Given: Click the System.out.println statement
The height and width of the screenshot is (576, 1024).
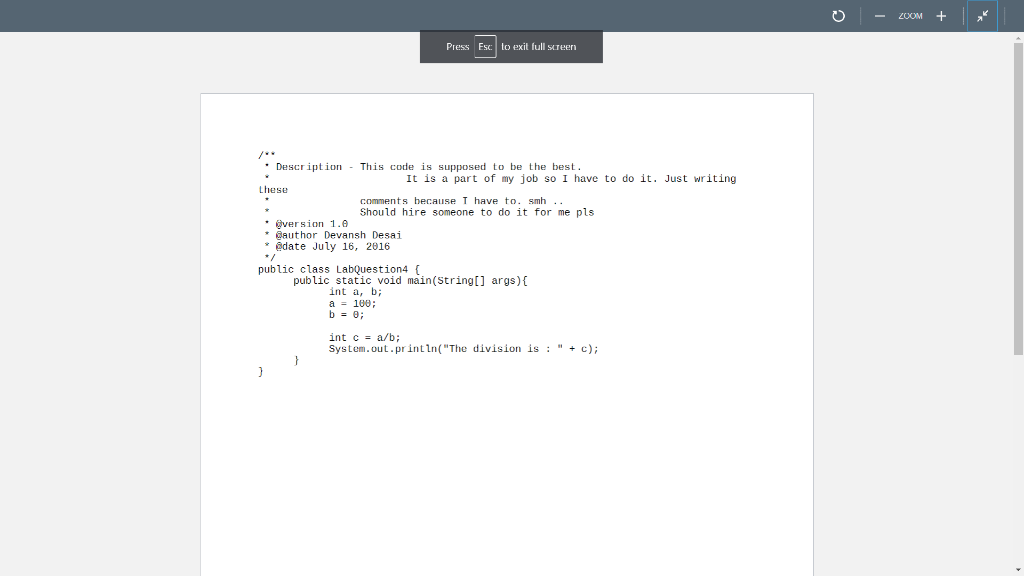Looking at the screenshot, I should coord(462,348).
